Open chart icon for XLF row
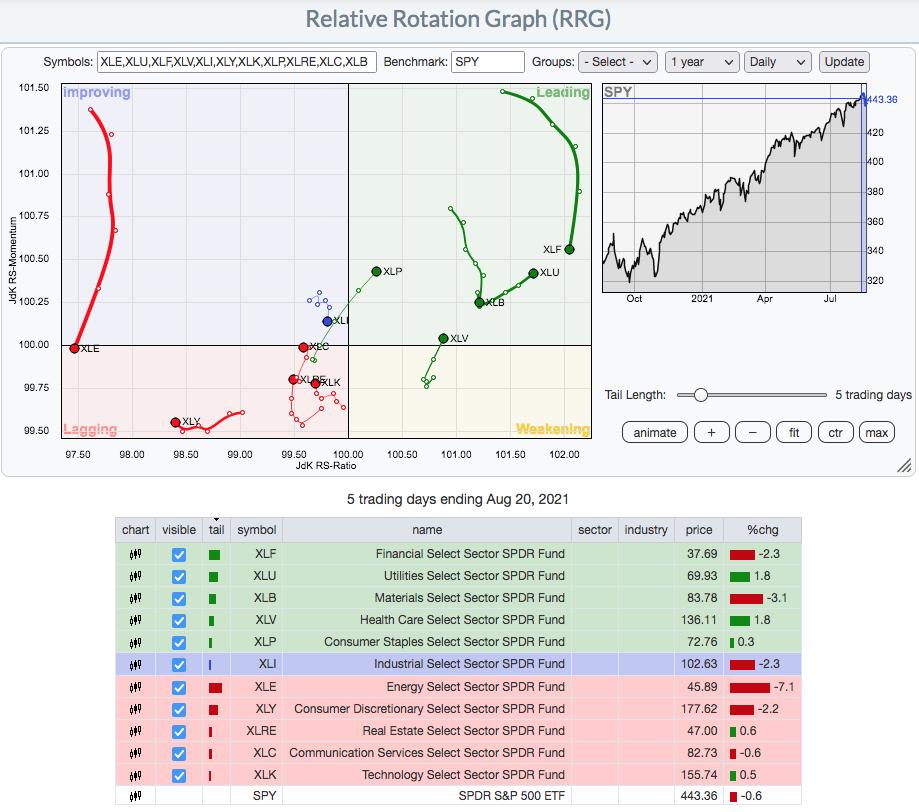The height and width of the screenshot is (812, 919). click(135, 554)
